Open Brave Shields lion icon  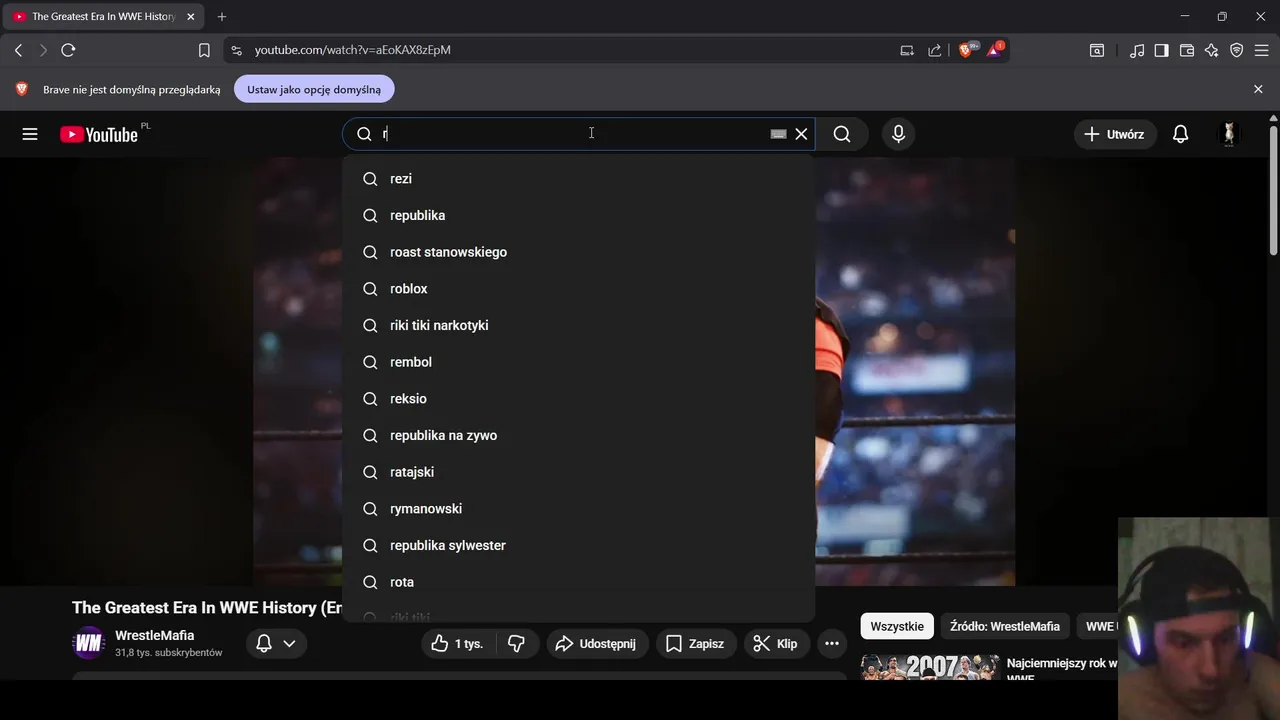pos(967,49)
